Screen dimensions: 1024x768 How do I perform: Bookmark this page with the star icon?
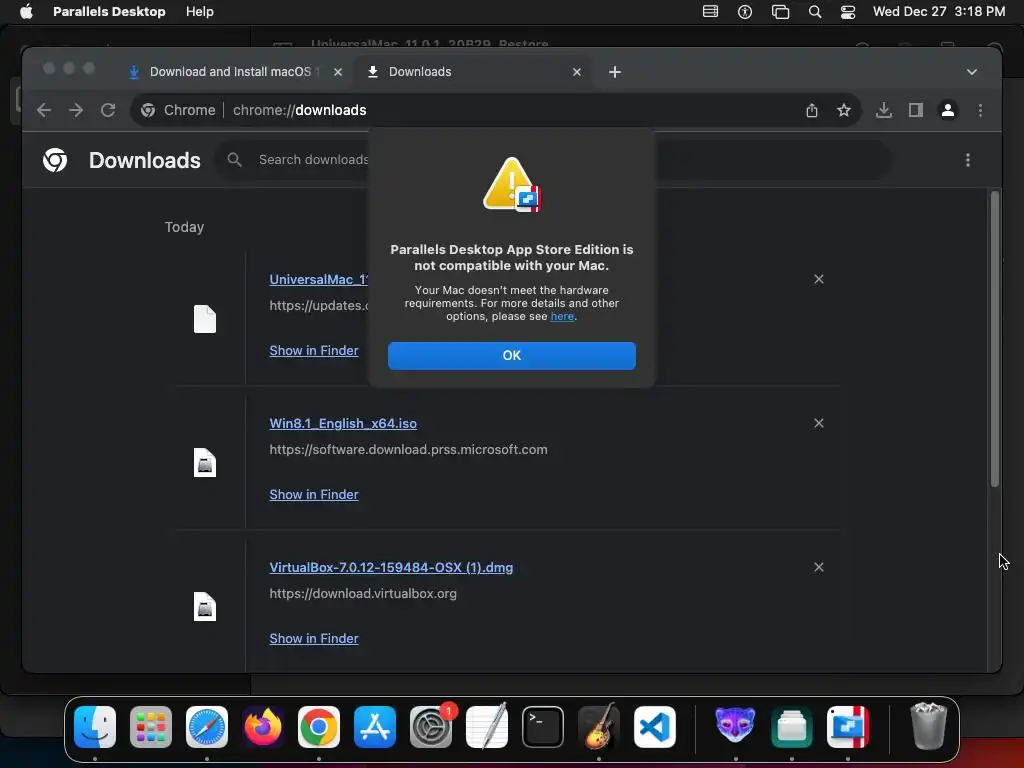tap(844, 110)
